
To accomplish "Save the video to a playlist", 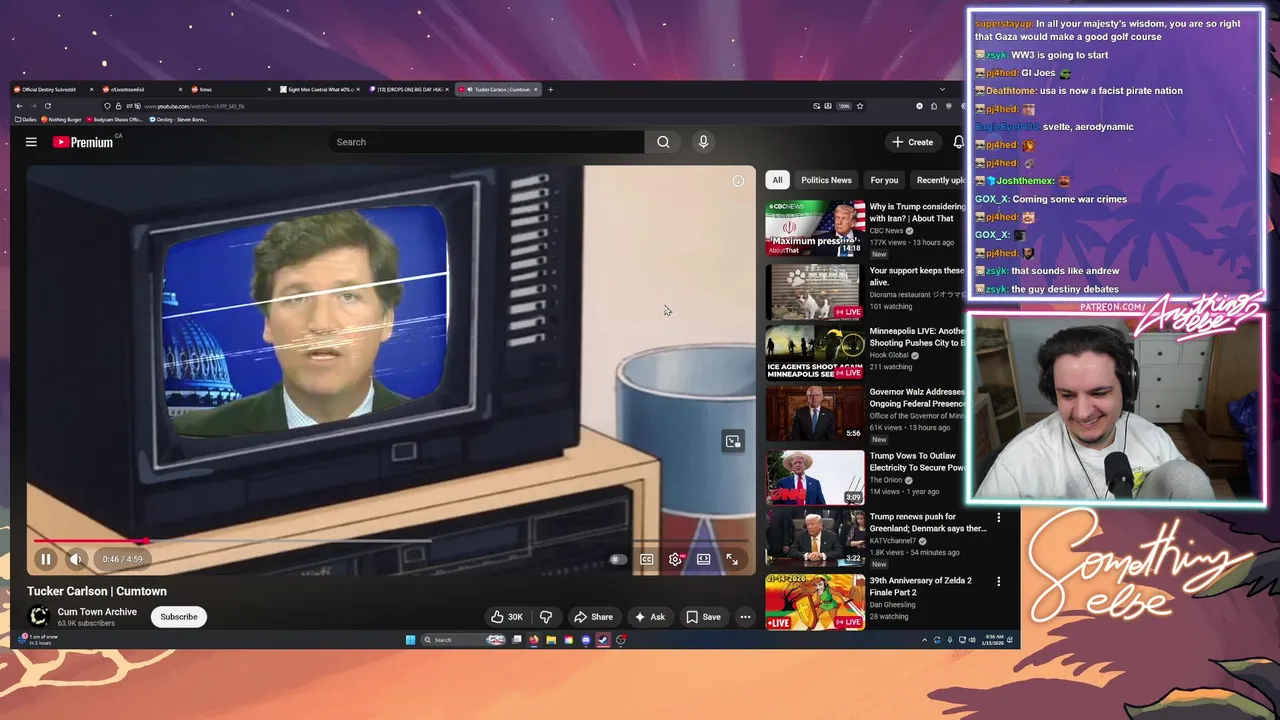I will click(703, 617).
